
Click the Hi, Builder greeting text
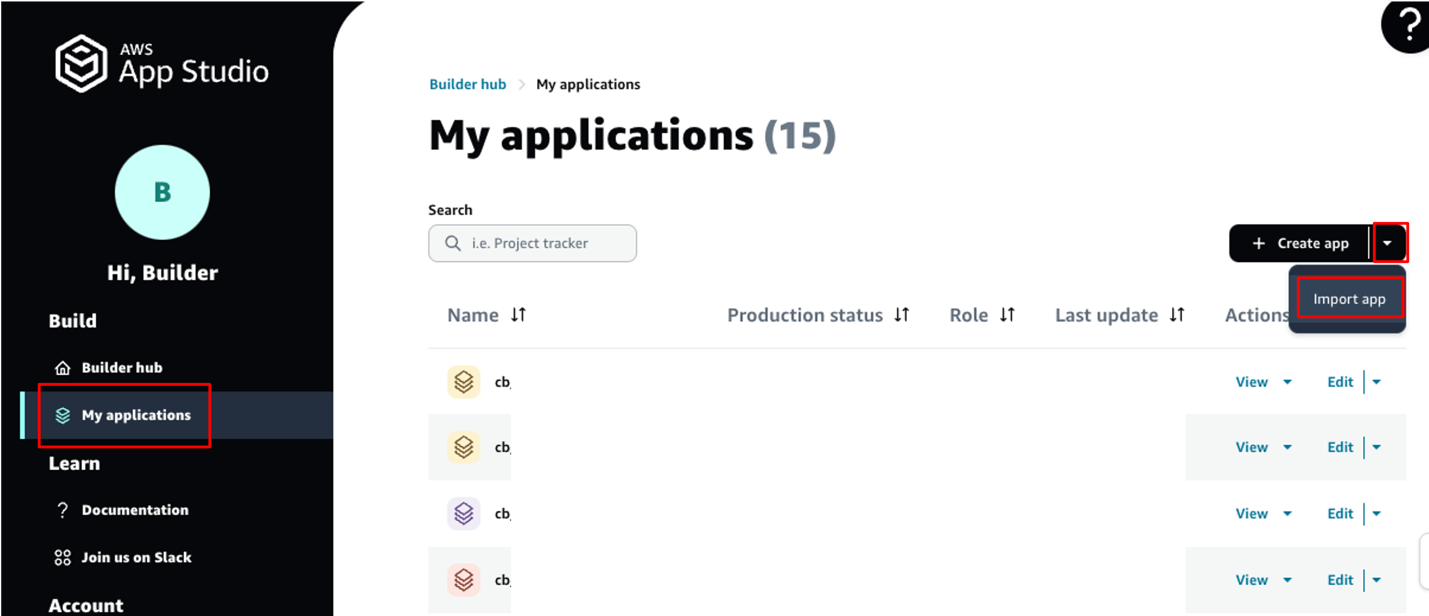[162, 273]
